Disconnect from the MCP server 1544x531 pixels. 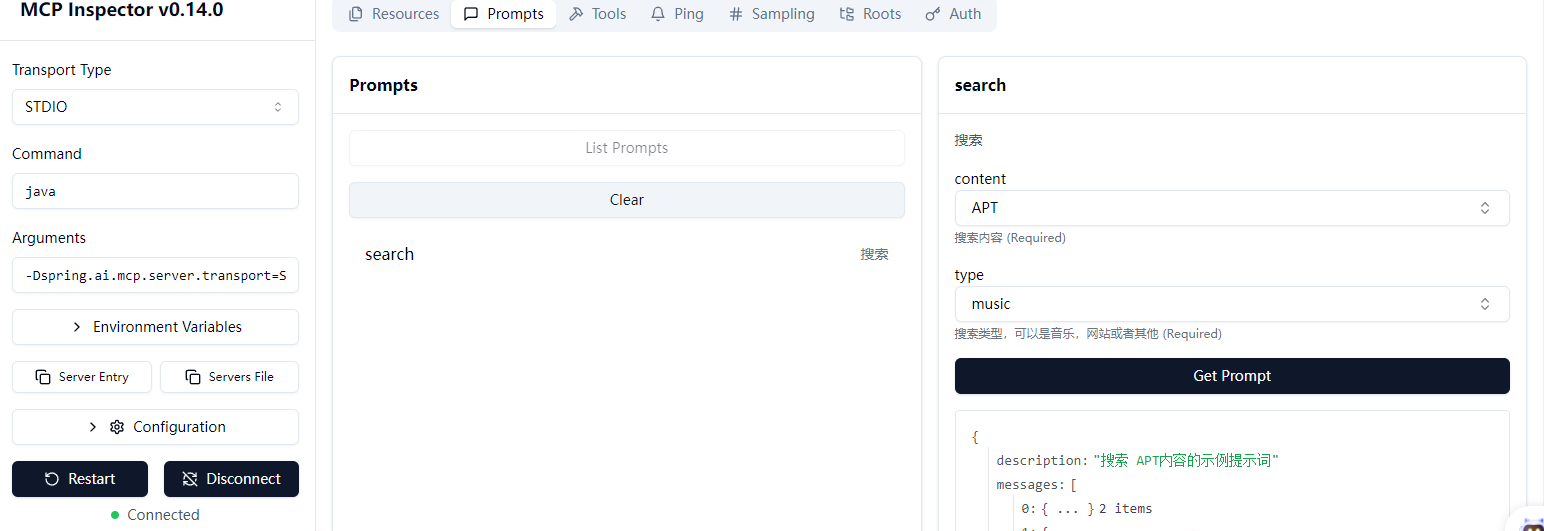click(231, 479)
